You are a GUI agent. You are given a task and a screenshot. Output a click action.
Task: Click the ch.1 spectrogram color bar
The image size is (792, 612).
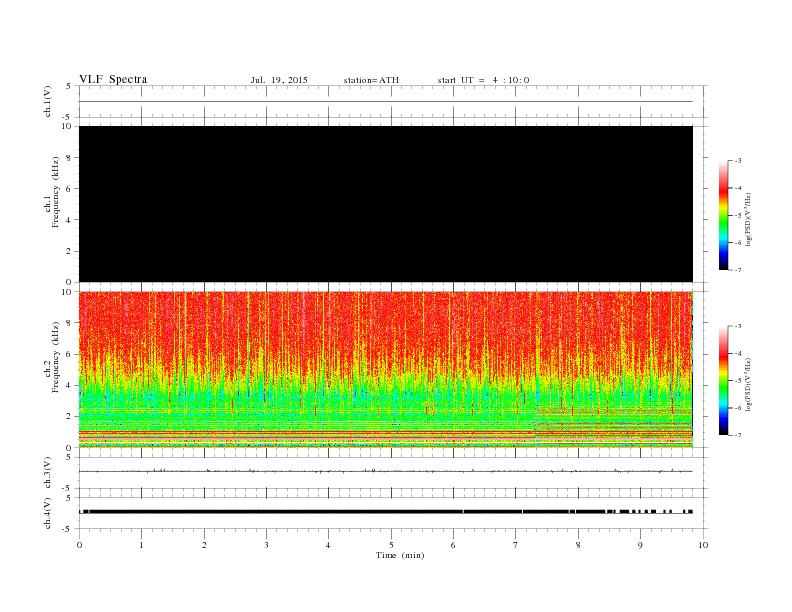(724, 216)
